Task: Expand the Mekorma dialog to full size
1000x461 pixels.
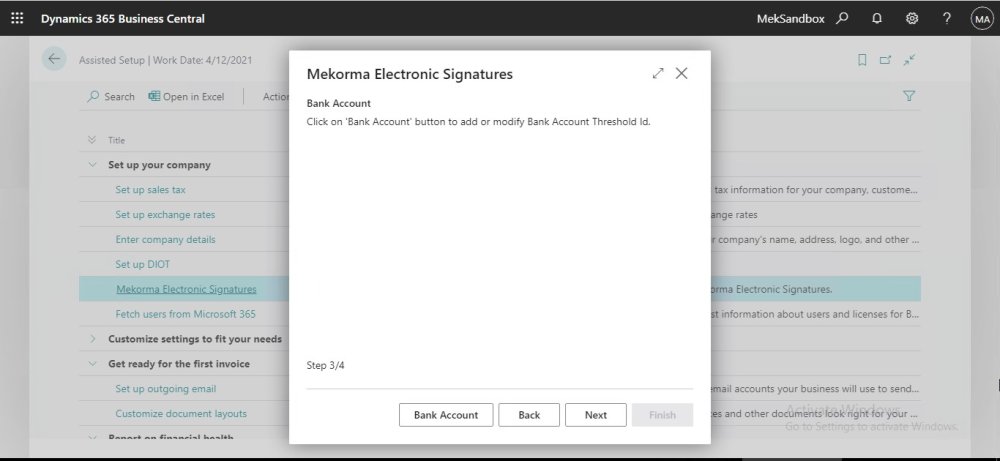Action: (658, 73)
